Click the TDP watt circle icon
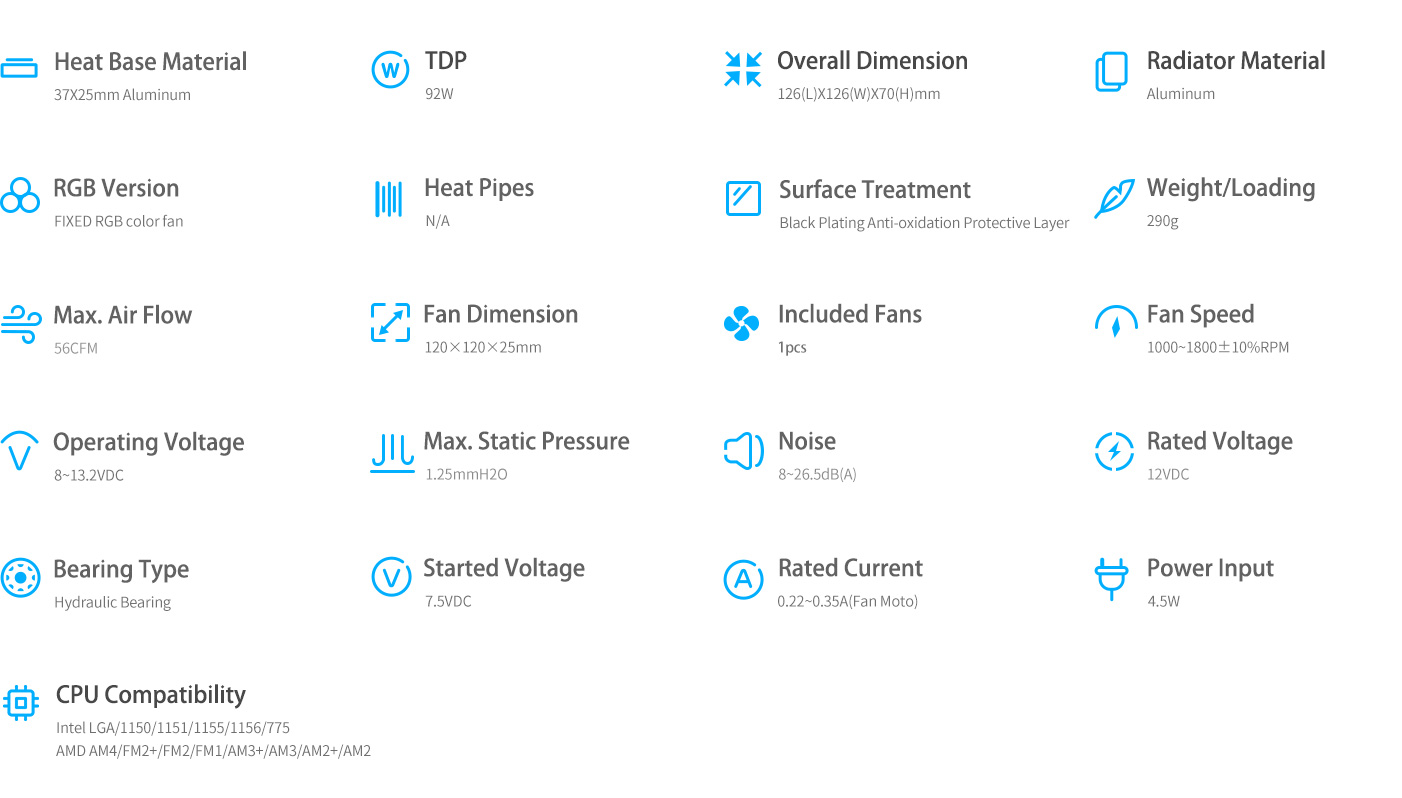1402x798 pixels. click(390, 70)
